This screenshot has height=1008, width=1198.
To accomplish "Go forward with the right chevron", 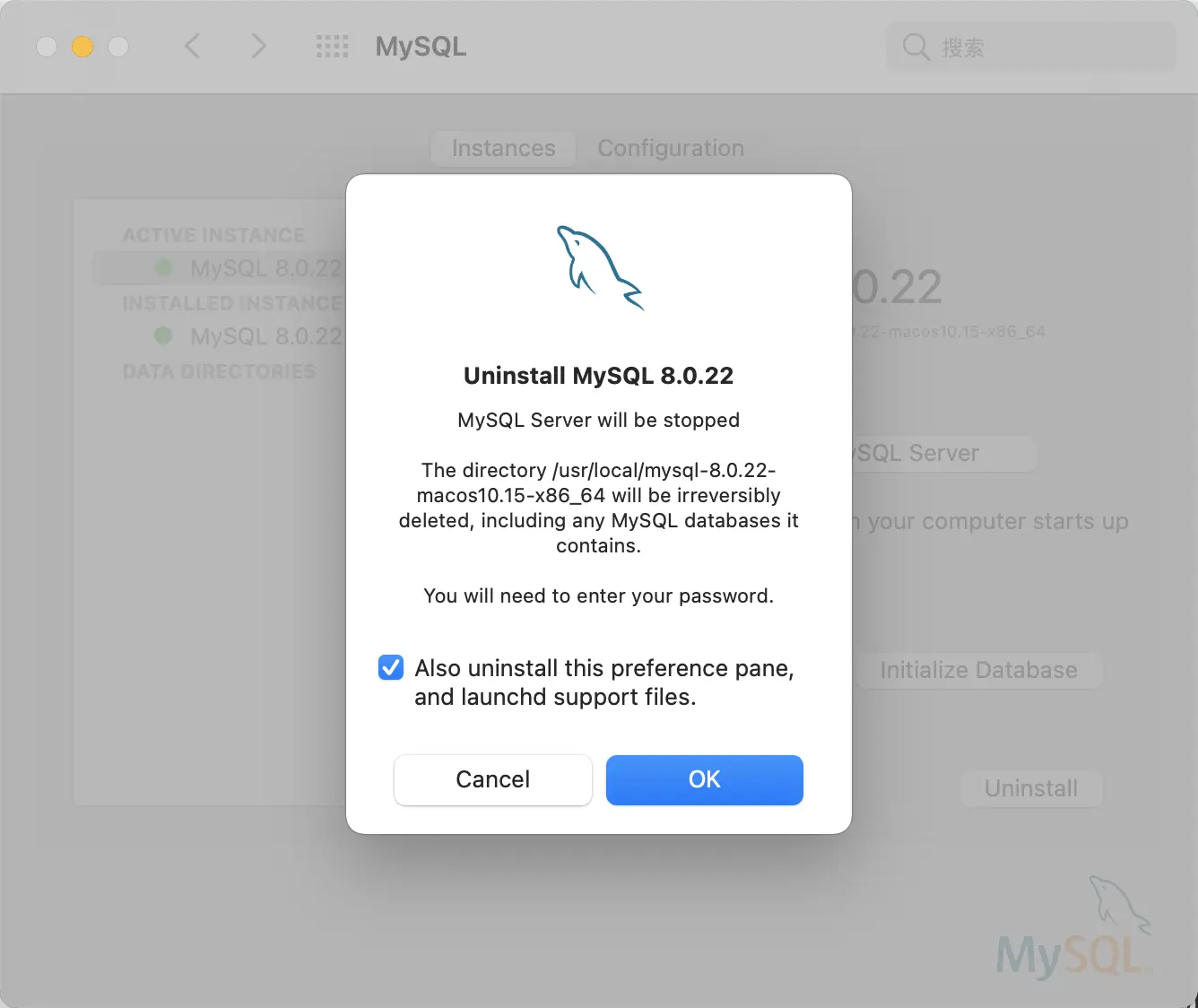I will pos(258,46).
